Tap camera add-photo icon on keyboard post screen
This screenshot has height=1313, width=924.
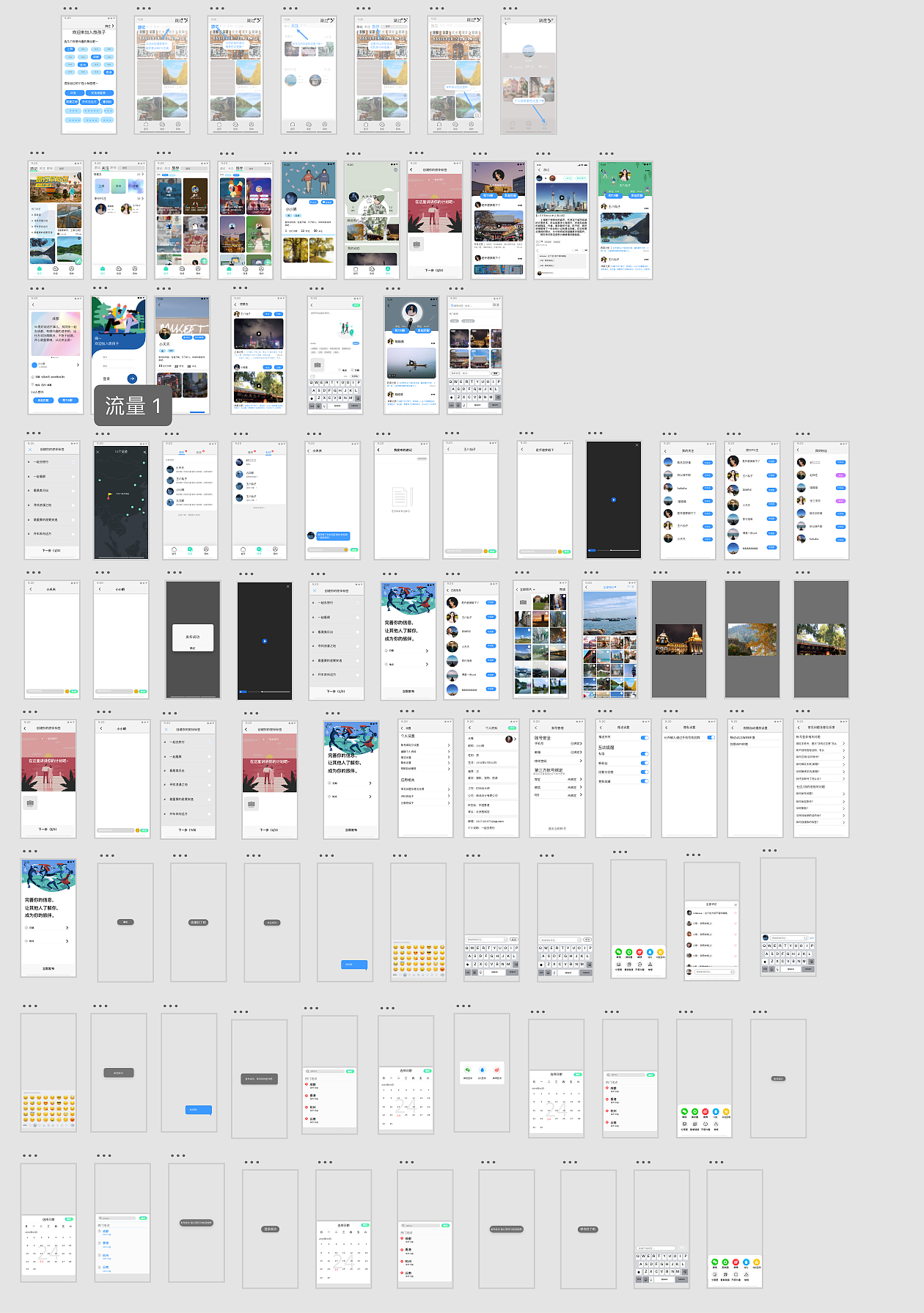pos(317,364)
